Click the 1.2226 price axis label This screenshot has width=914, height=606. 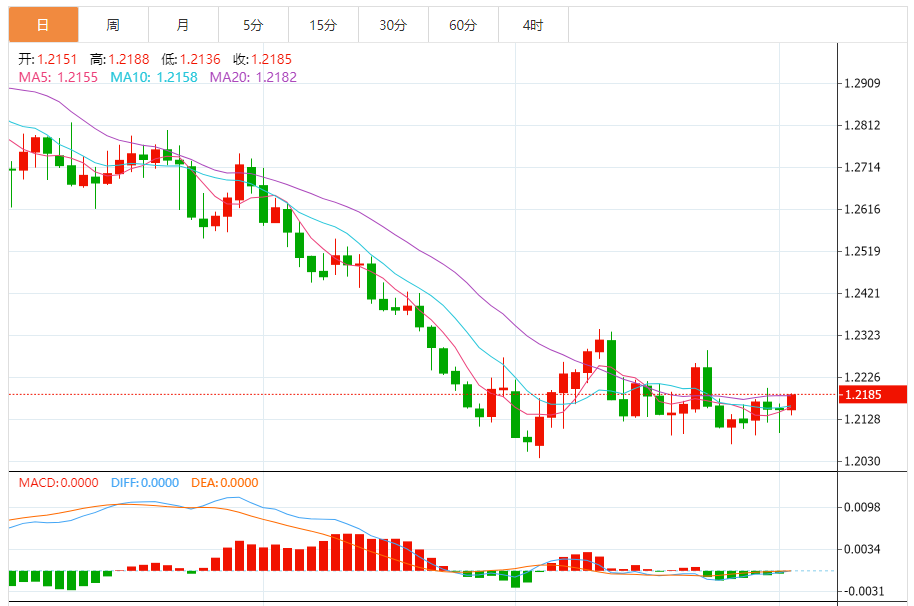point(862,377)
